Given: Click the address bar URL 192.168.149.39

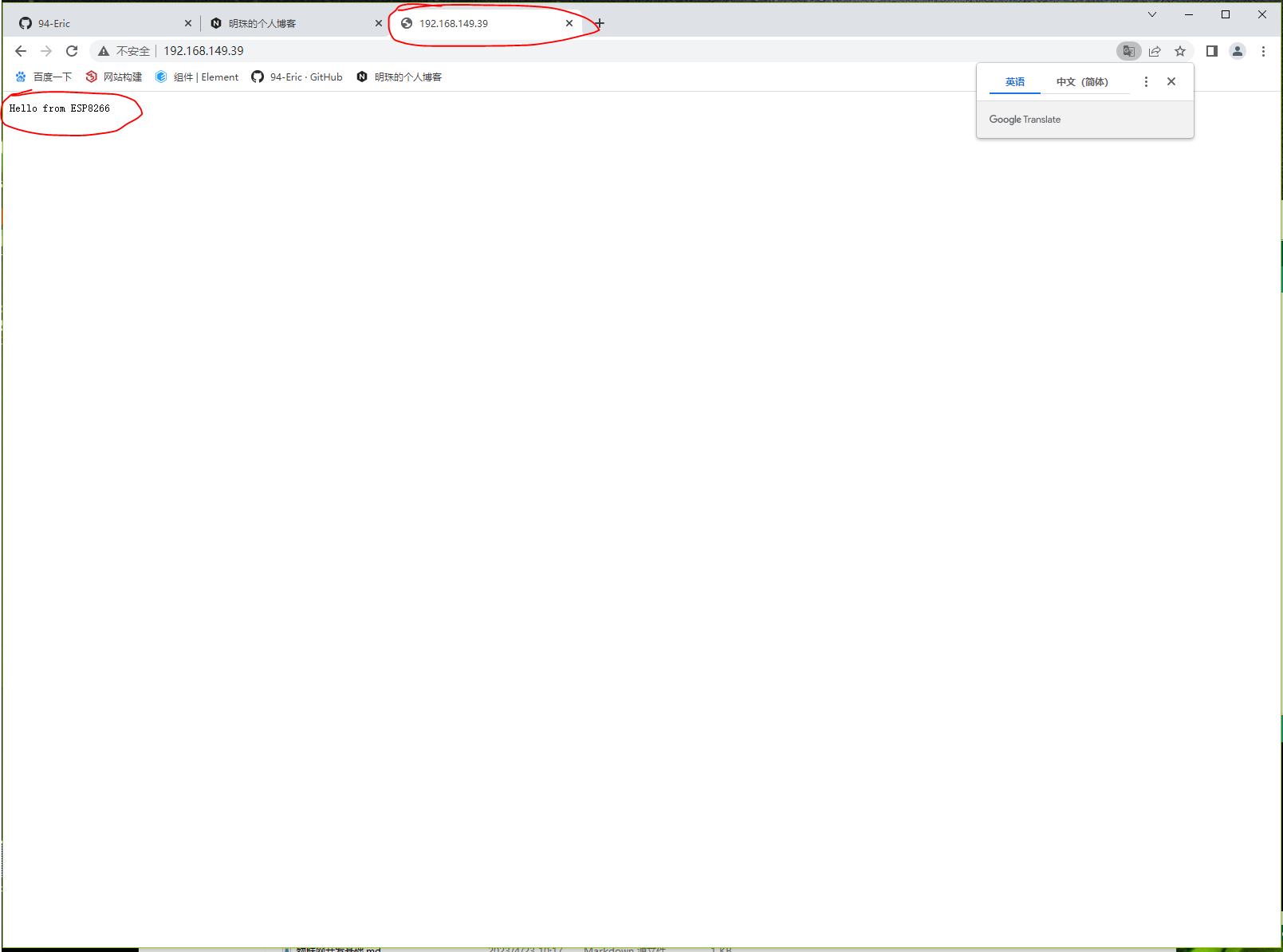Looking at the screenshot, I should pos(204,51).
